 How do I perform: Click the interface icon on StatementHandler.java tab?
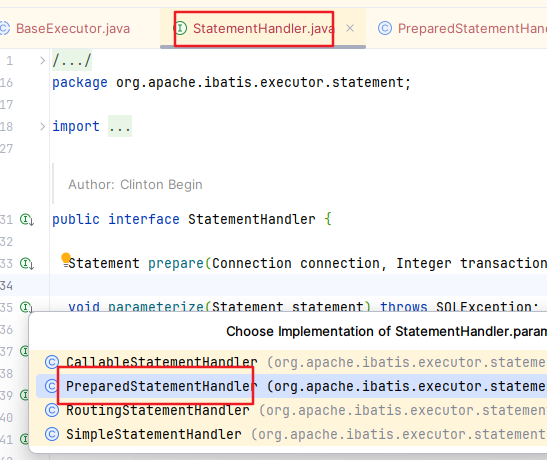[180, 28]
